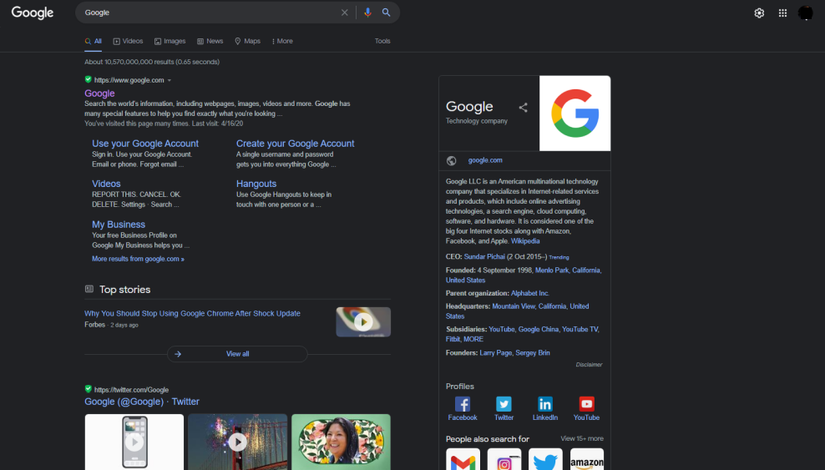The image size is (825, 470).
Task: Open the Hangouts sitelink
Action: tap(256, 184)
